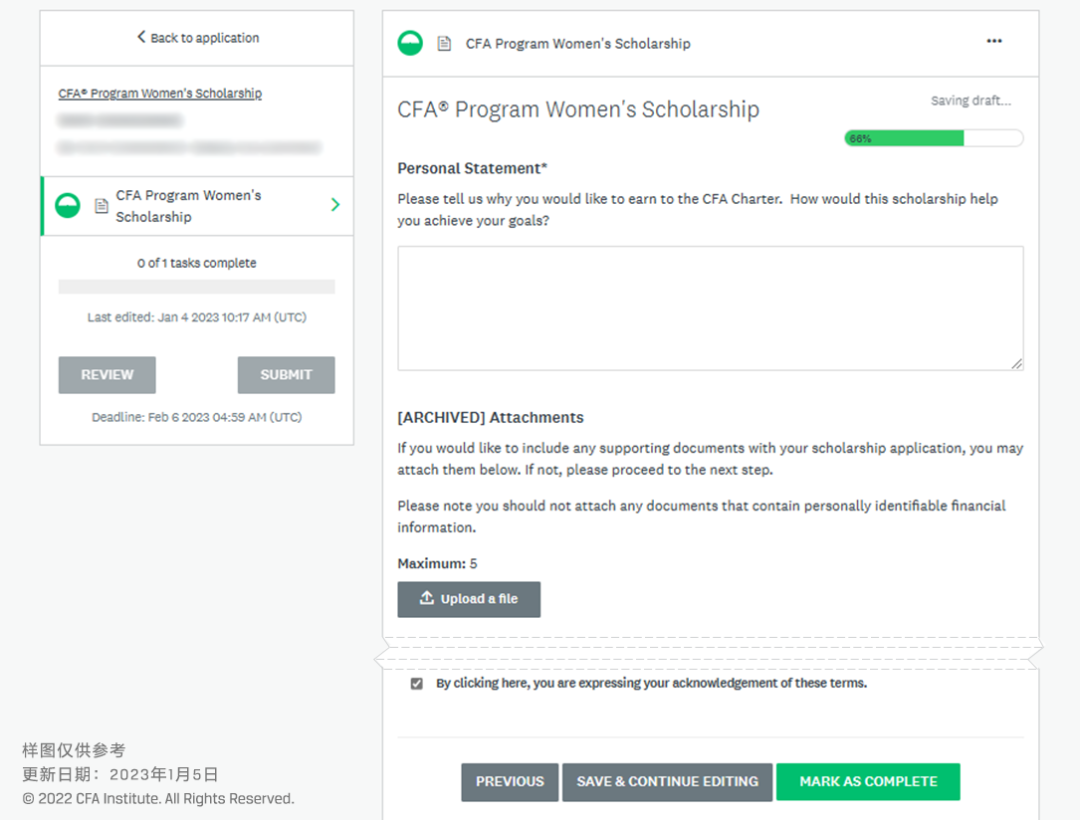
Task: Click the 'Maximum: 5' text
Action: coord(437,563)
